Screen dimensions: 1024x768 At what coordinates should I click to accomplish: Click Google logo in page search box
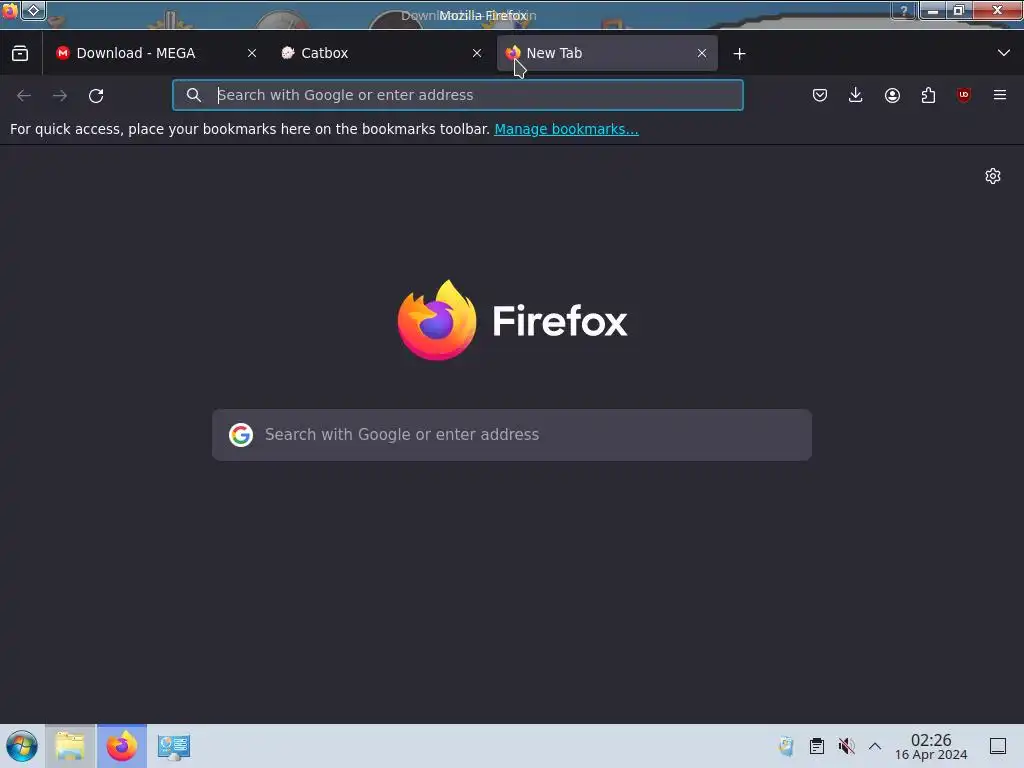[x=241, y=435]
